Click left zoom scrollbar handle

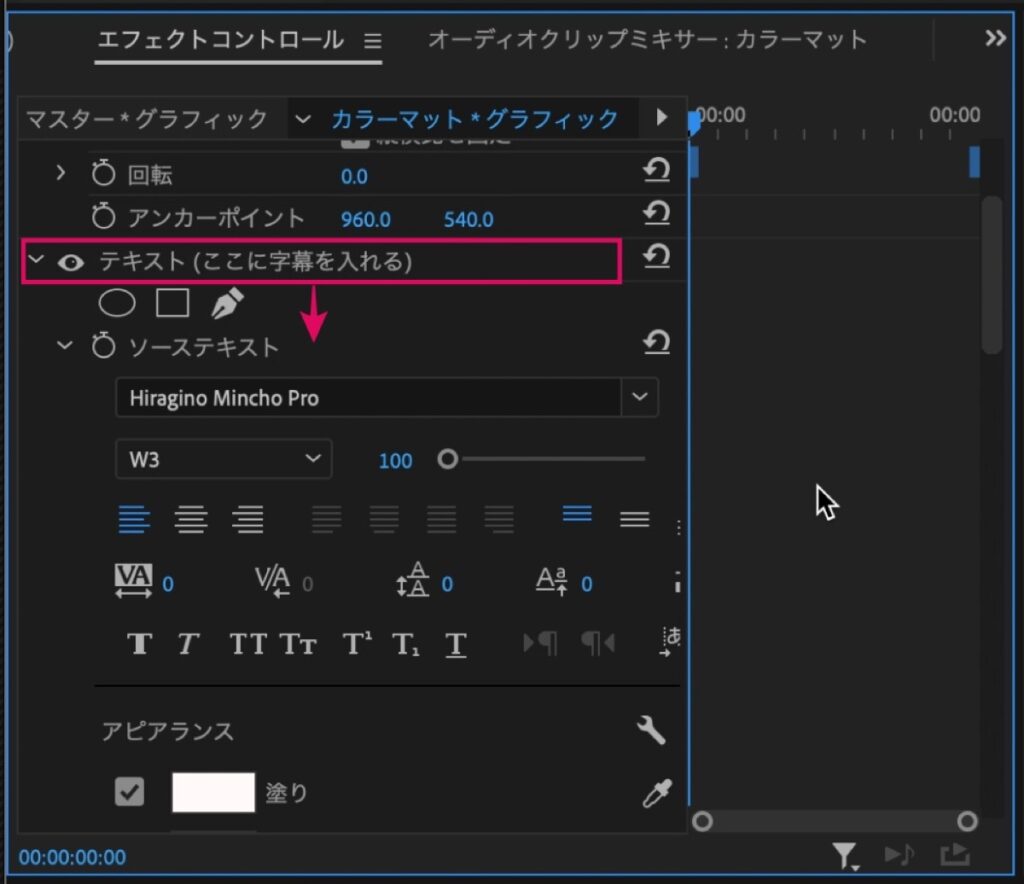(702, 821)
